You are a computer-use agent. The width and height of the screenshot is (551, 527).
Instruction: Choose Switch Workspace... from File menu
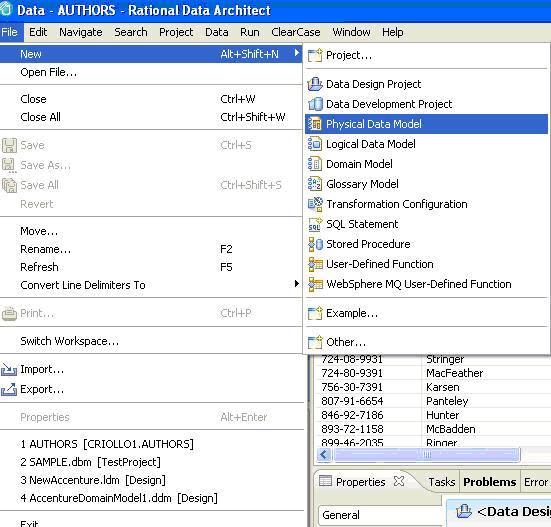(151, 341)
